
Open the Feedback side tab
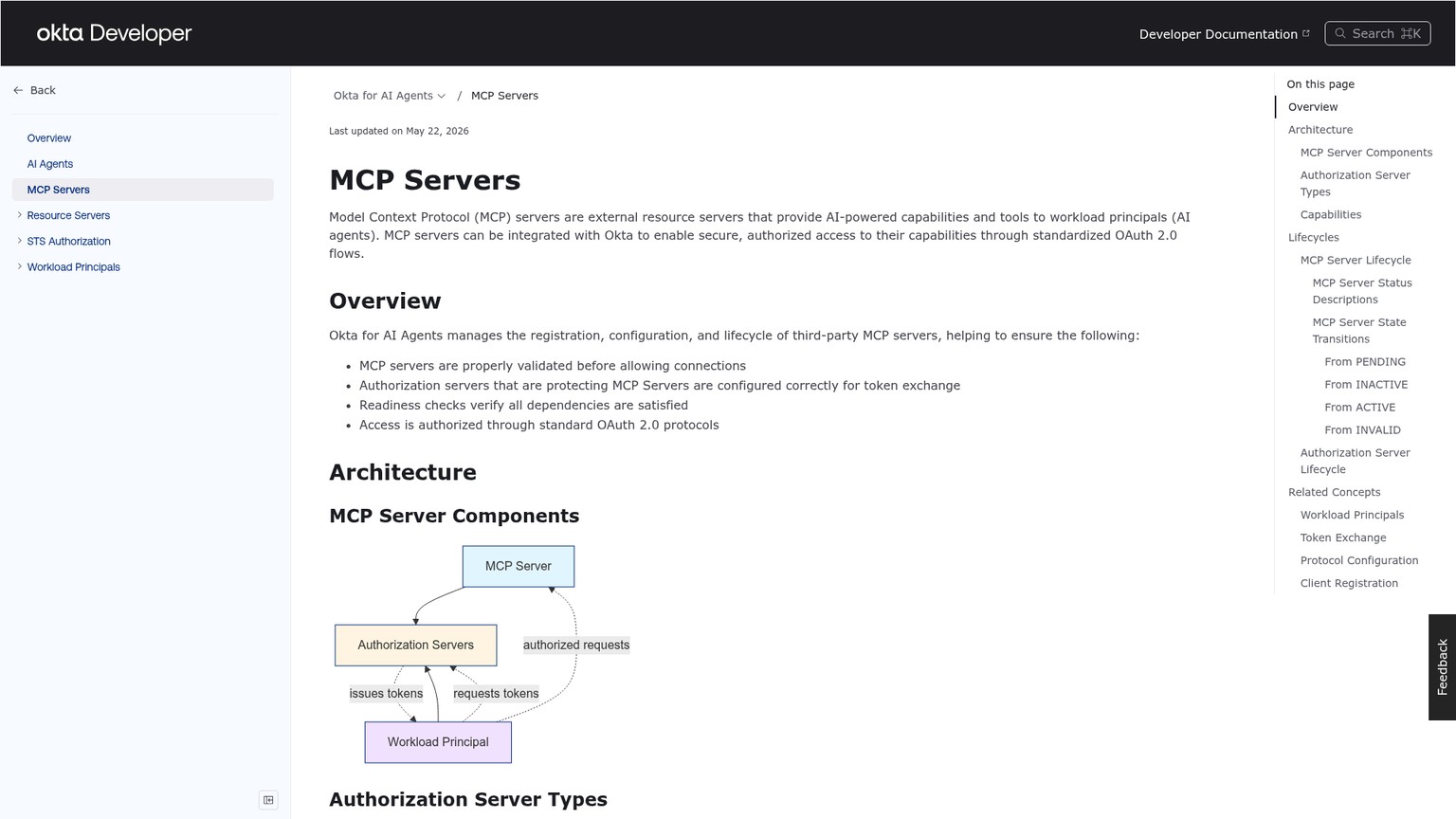pyautogui.click(x=1442, y=667)
